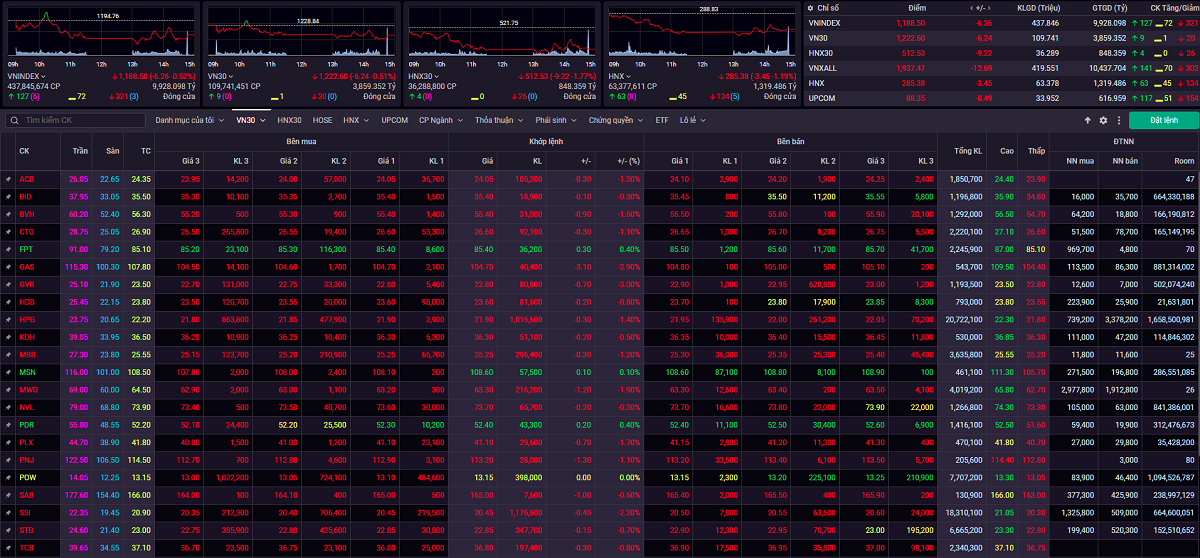Pin the BVH stock row

click(8, 214)
